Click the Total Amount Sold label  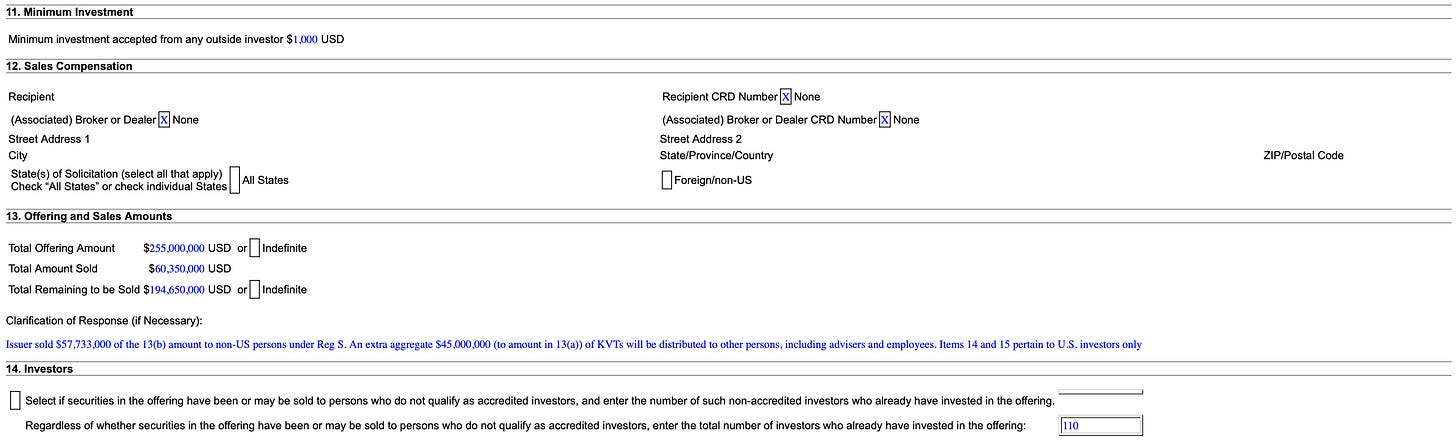point(53,269)
